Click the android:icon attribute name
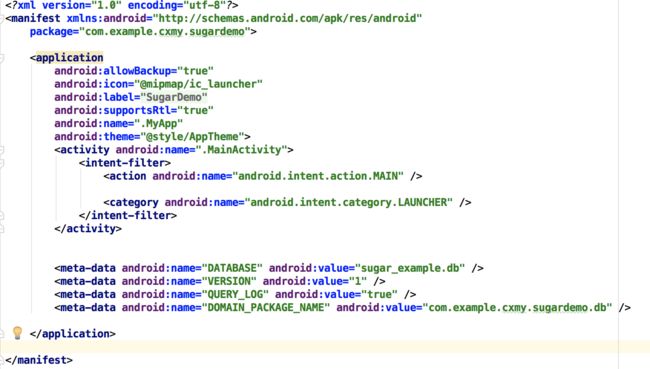 click(91, 84)
